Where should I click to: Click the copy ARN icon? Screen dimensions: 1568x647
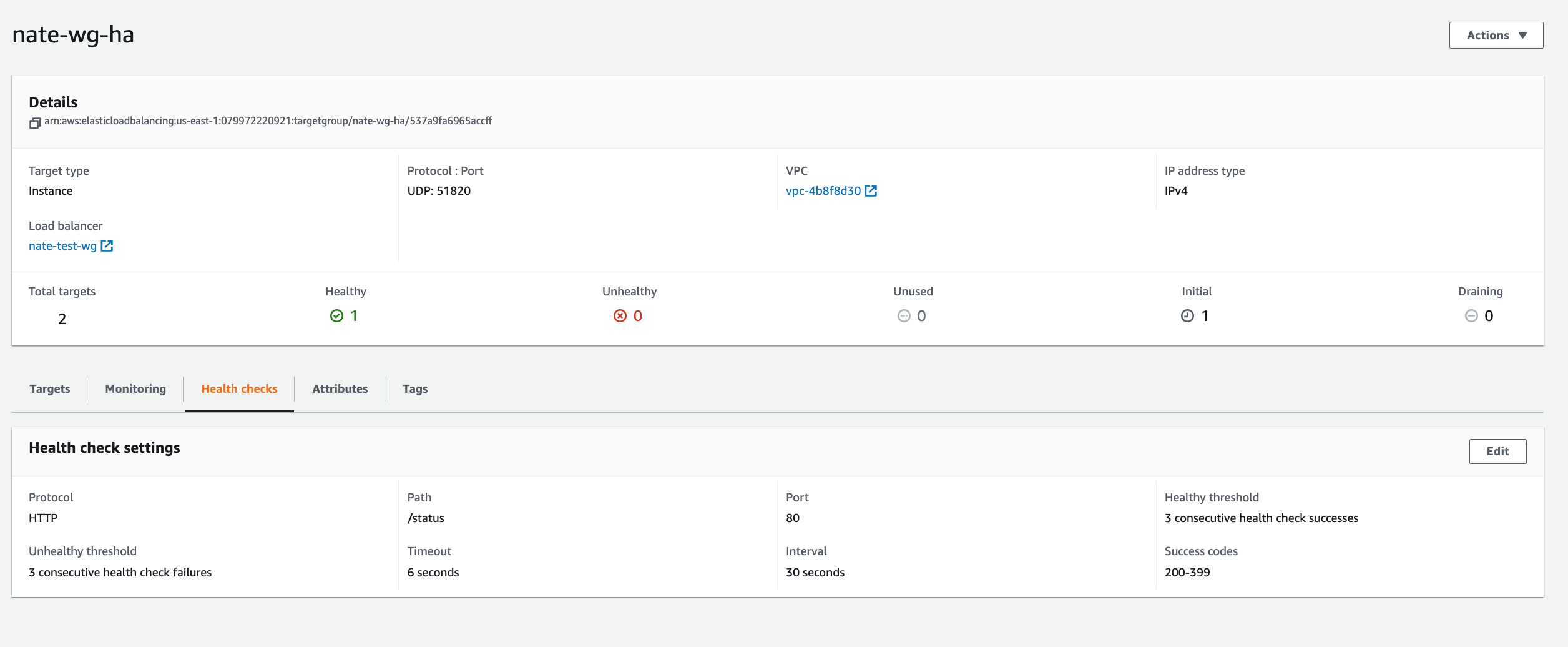click(x=35, y=123)
